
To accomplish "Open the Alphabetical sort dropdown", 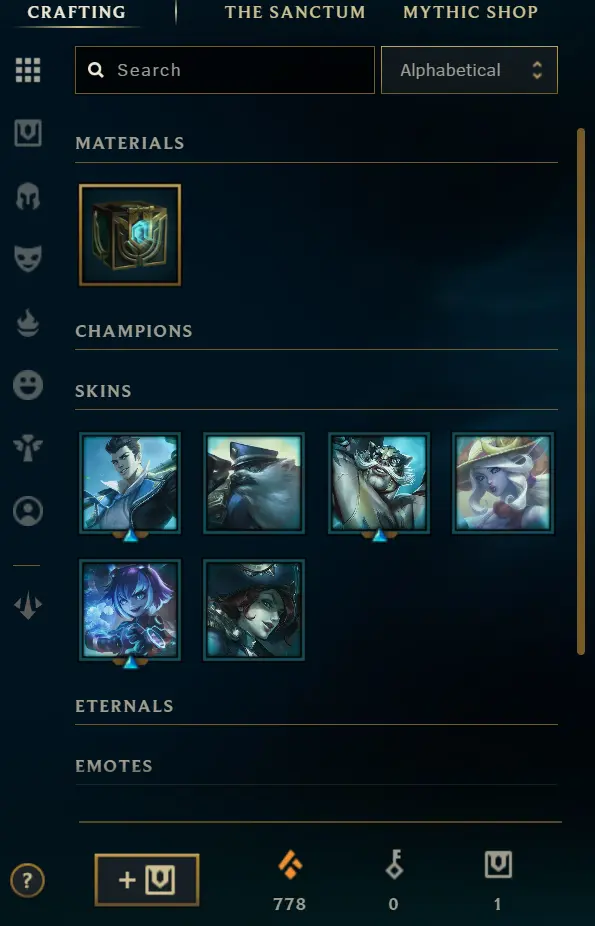I will (469, 70).
